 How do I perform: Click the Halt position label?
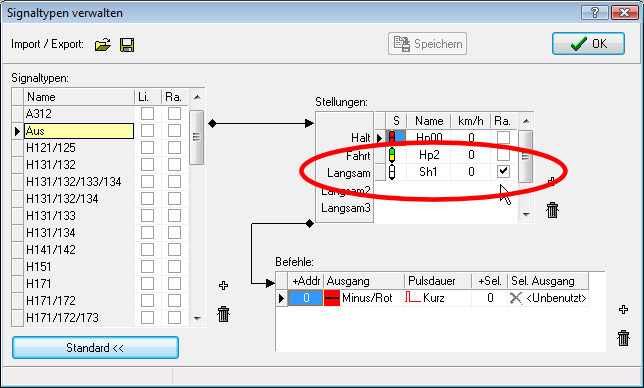[361, 138]
